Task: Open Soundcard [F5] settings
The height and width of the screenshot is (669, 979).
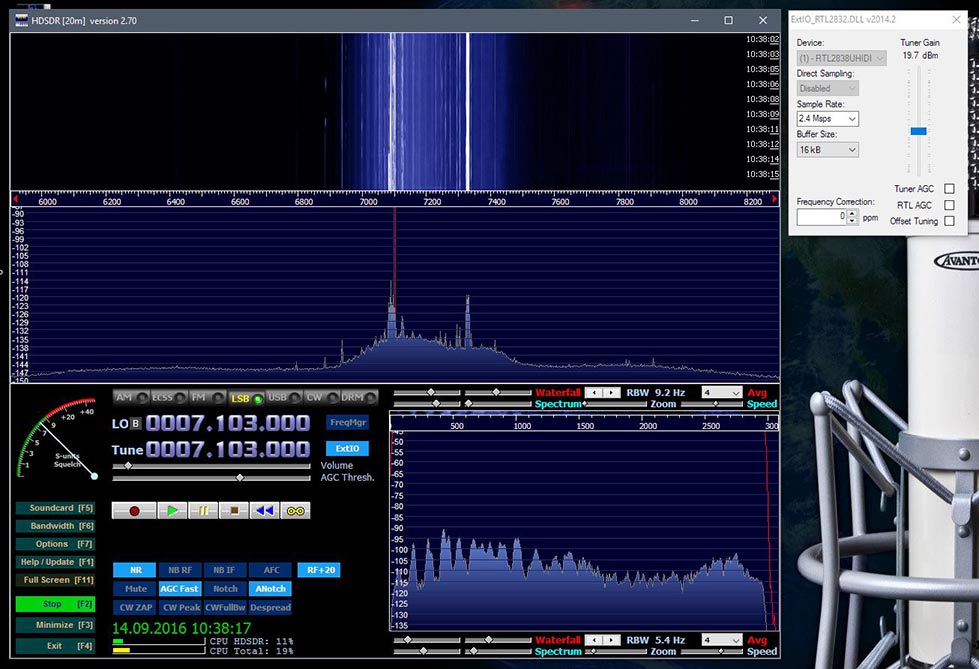Action: coord(55,508)
